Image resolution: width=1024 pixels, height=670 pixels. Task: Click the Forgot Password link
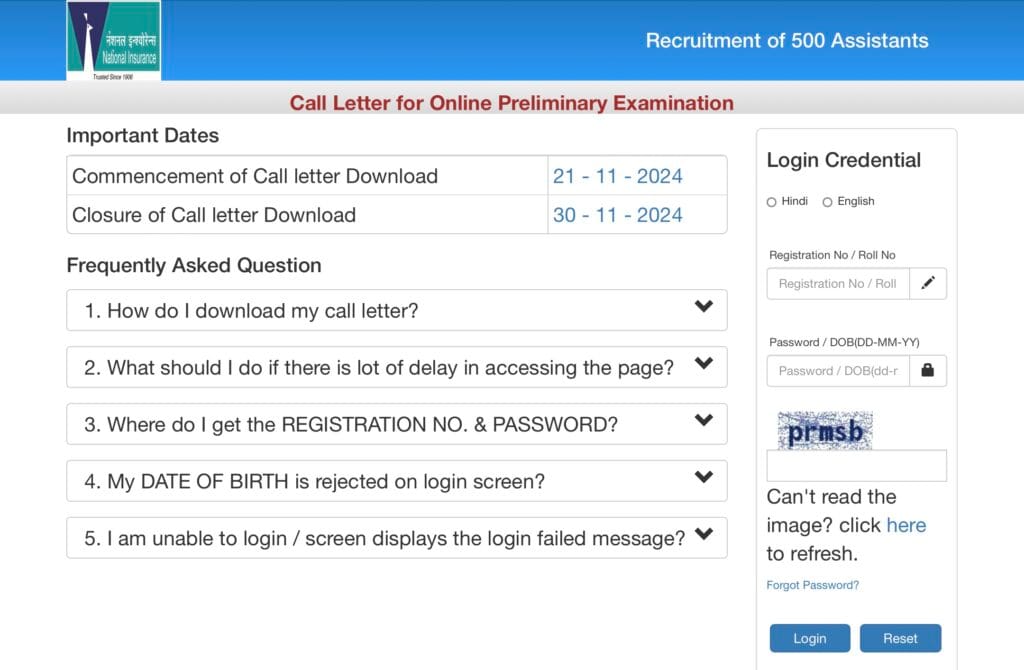[812, 585]
